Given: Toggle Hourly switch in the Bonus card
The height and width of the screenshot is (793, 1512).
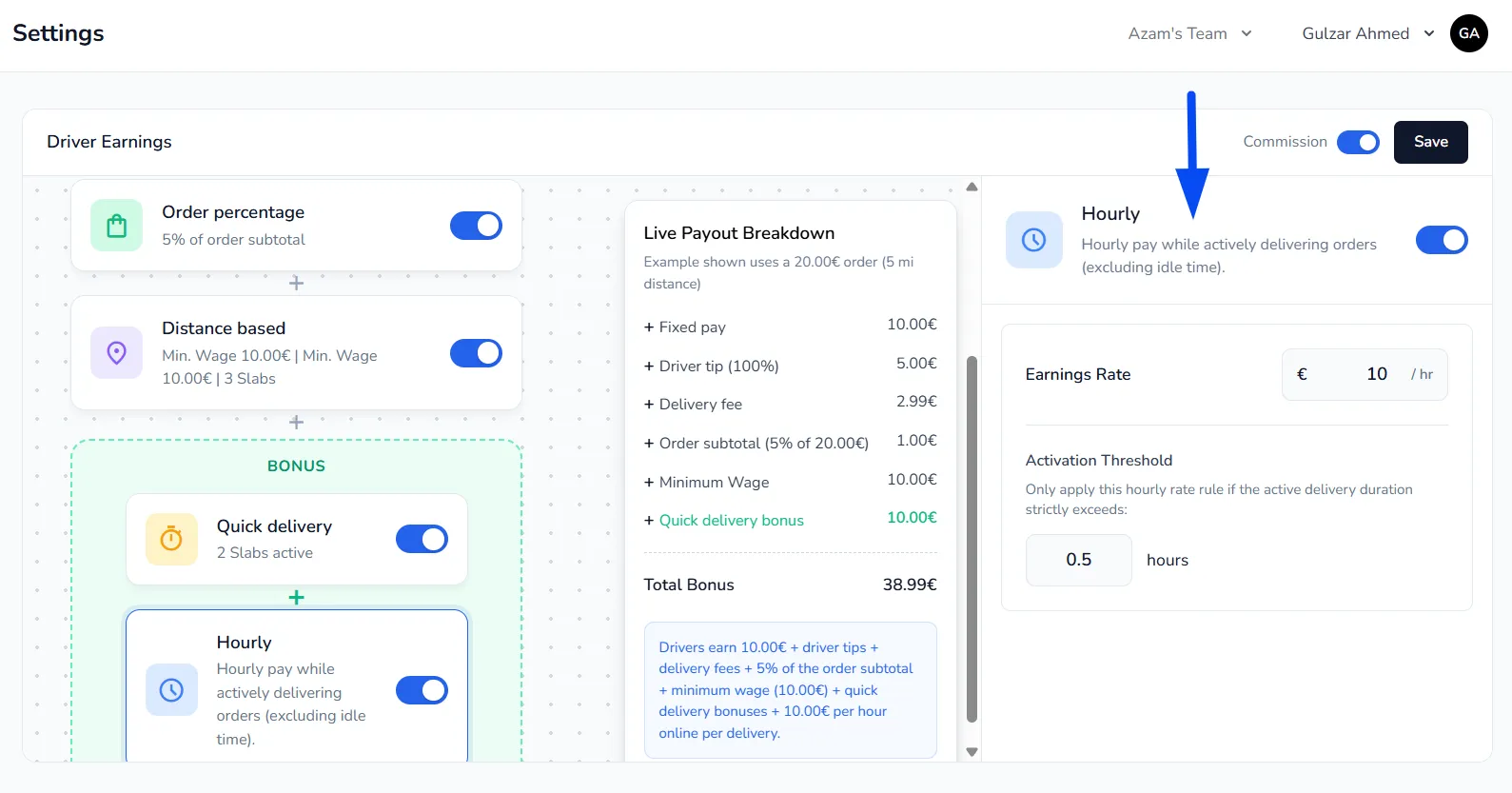Looking at the screenshot, I should pos(422,690).
